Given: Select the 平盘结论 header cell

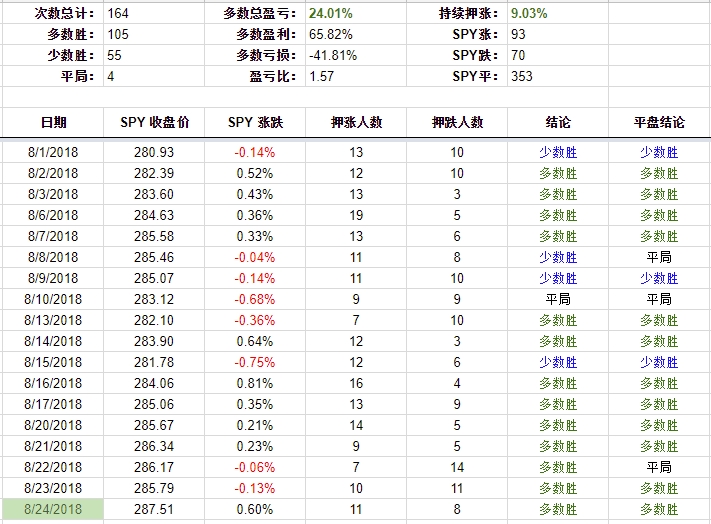Looking at the screenshot, I should coord(659,122).
